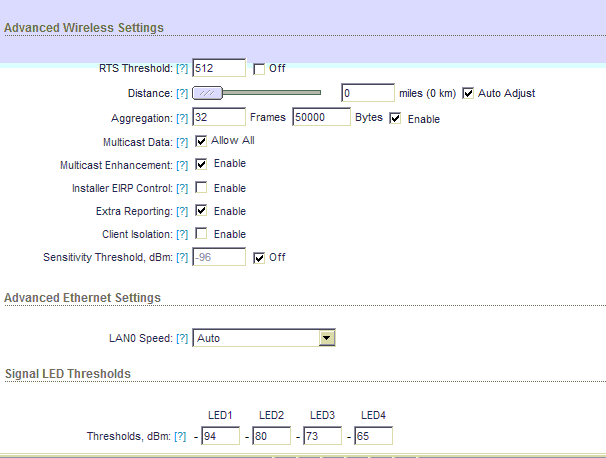Open Installer EIRP Control help link
Viewport: 606px width, 458px height.
(182, 188)
